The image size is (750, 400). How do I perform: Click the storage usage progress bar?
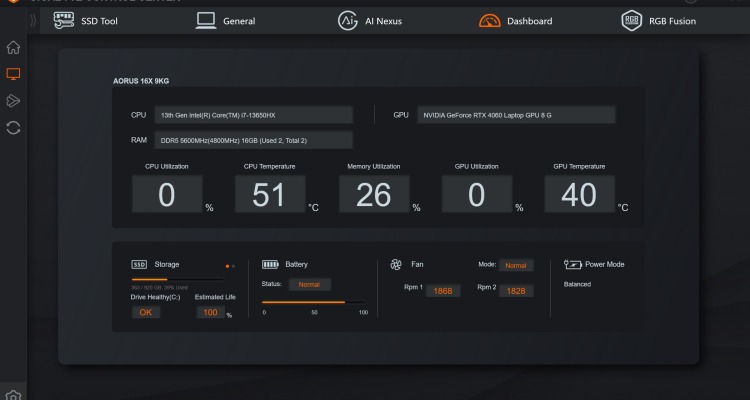[x=177, y=279]
